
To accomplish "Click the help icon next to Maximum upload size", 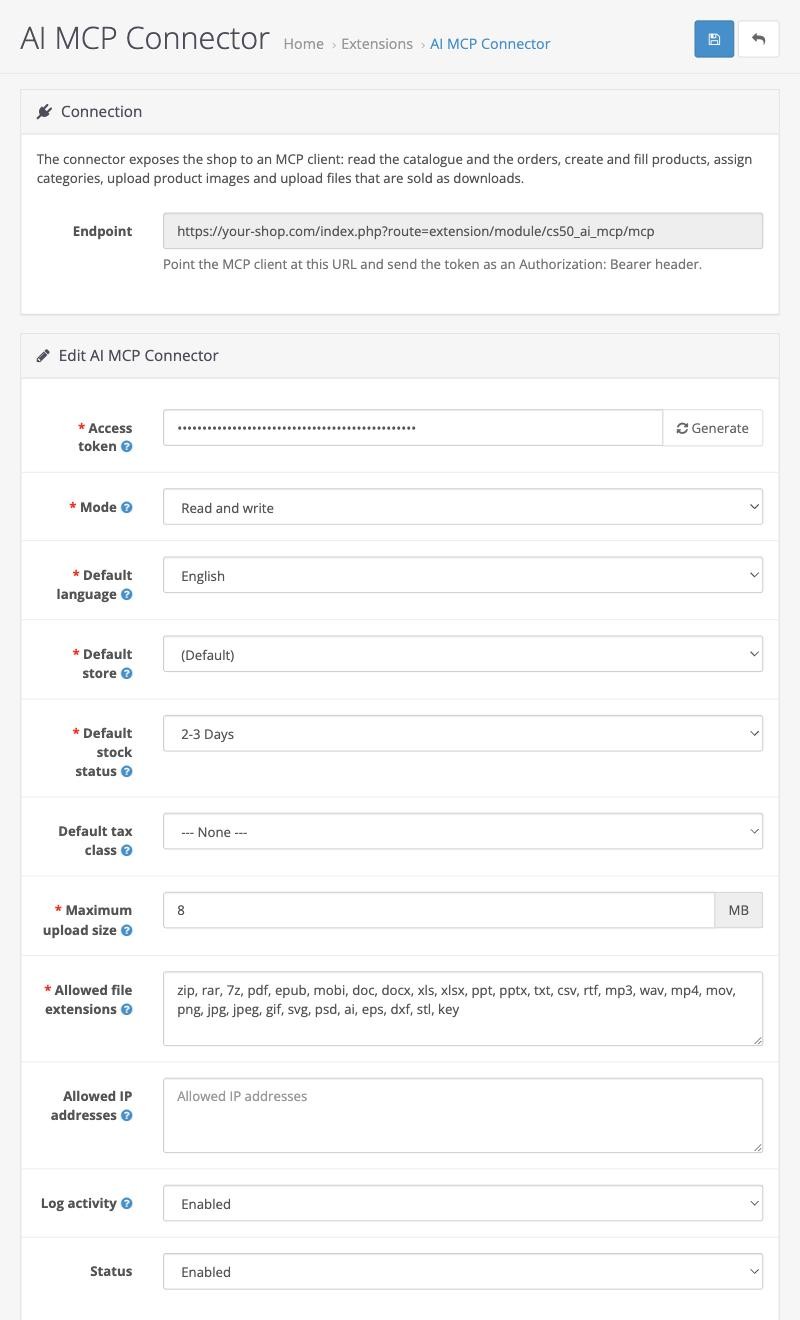I will click(x=127, y=931).
